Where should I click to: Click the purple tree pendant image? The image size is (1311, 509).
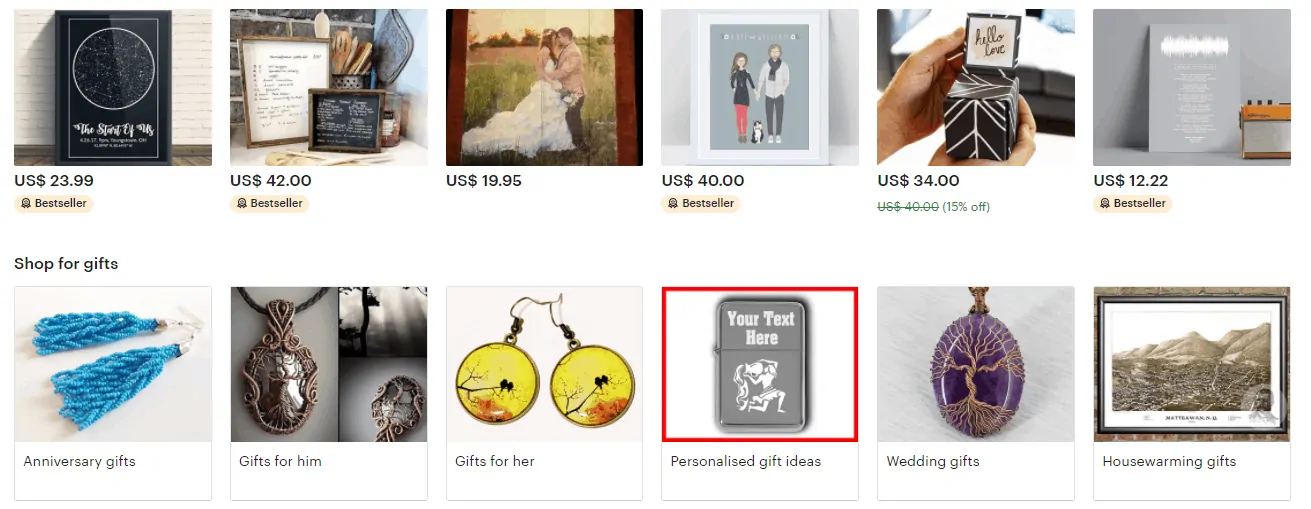(976, 364)
